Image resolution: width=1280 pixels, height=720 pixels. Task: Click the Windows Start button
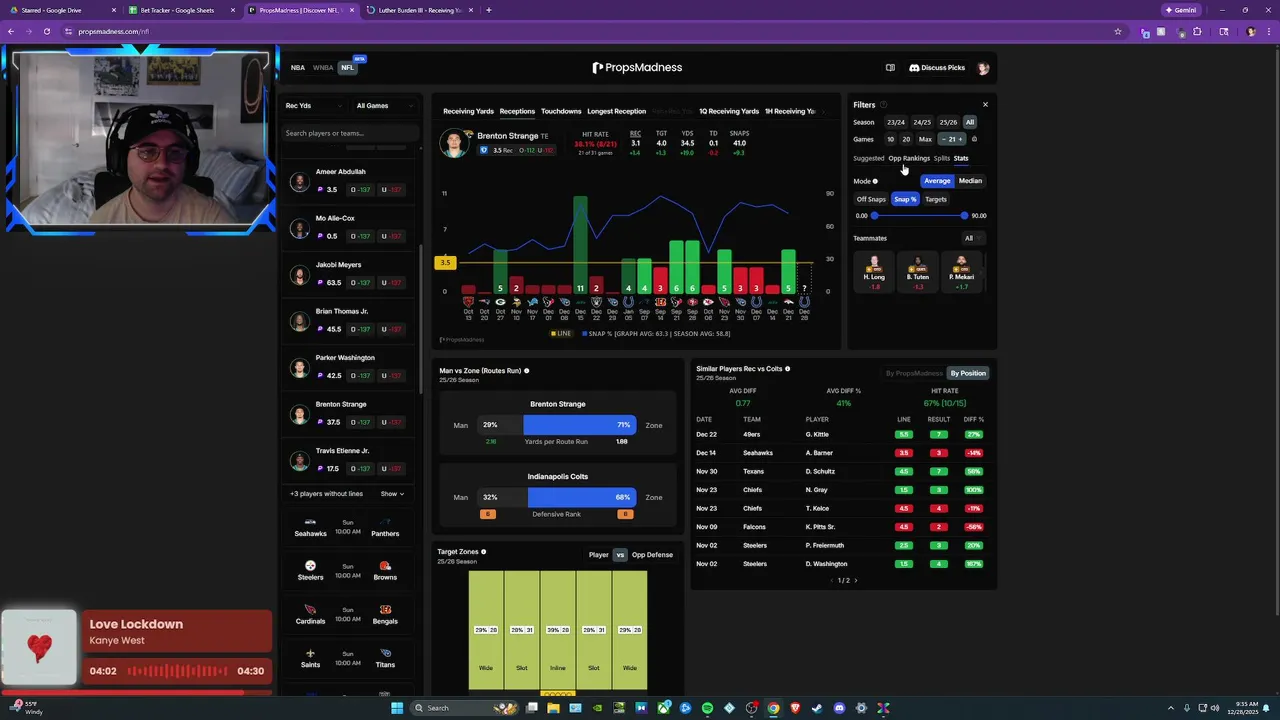(x=397, y=708)
